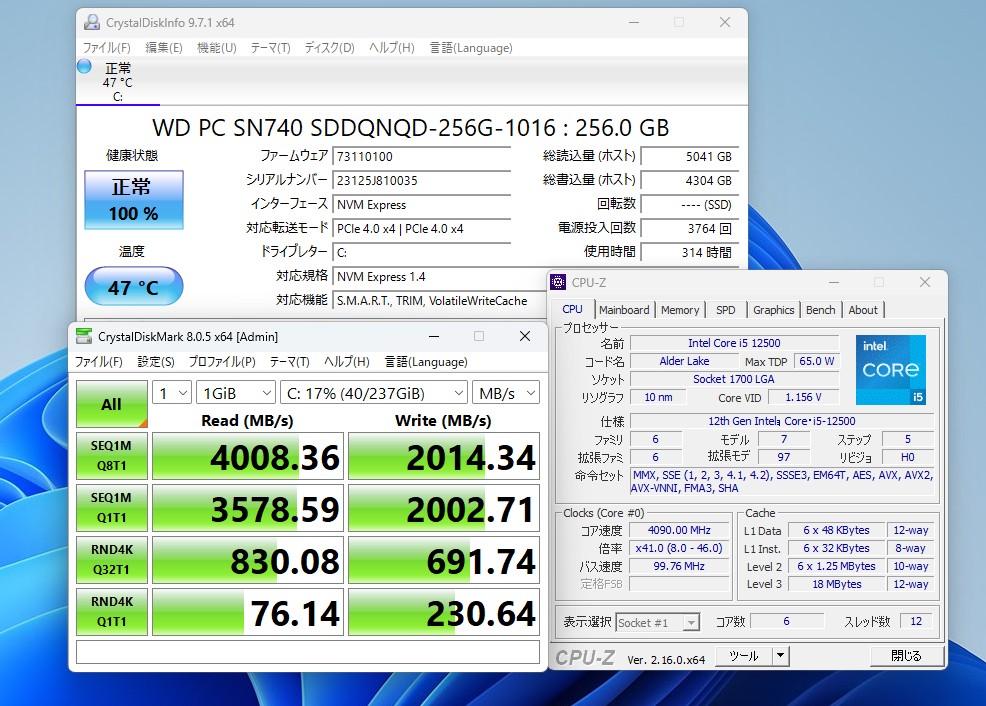Click the interface field NVM Express
986x706 pixels.
click(x=421, y=204)
